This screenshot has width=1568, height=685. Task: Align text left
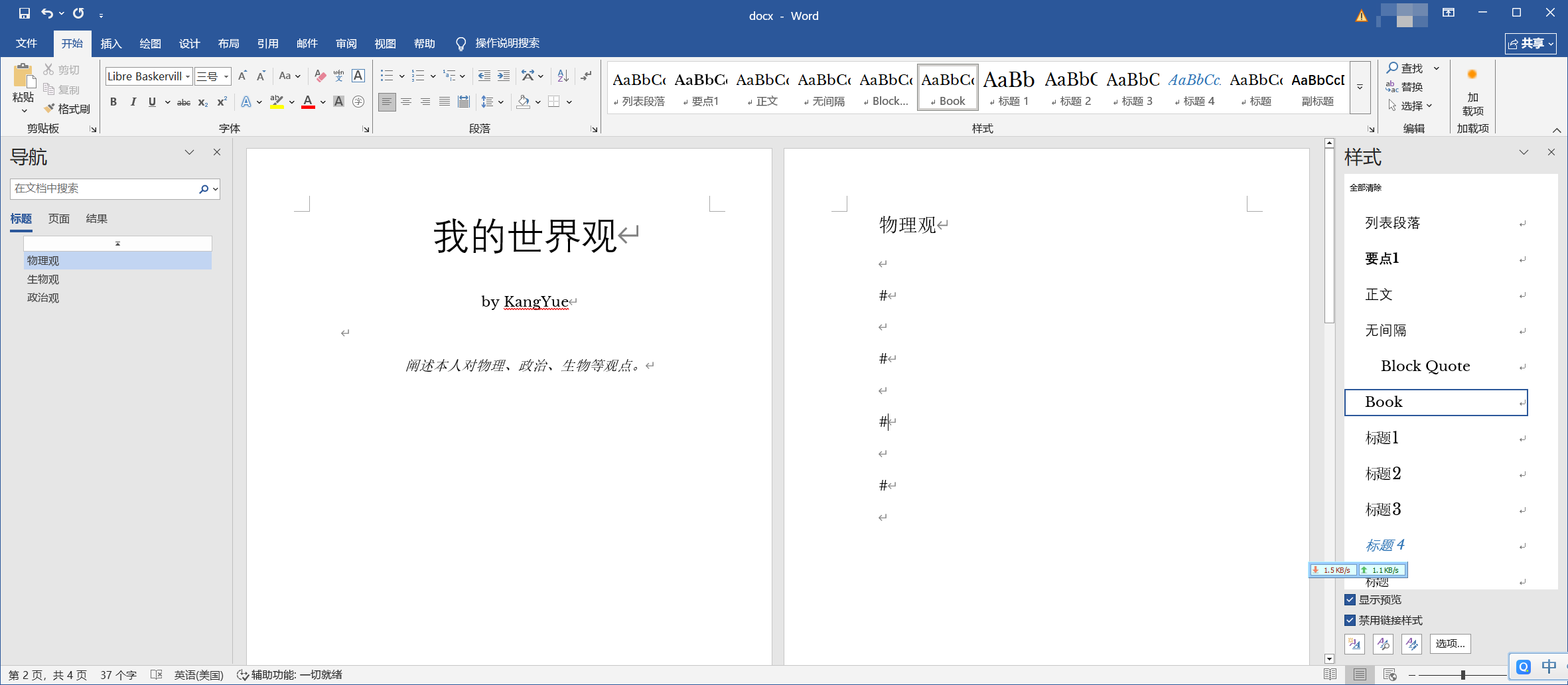pyautogui.click(x=387, y=102)
